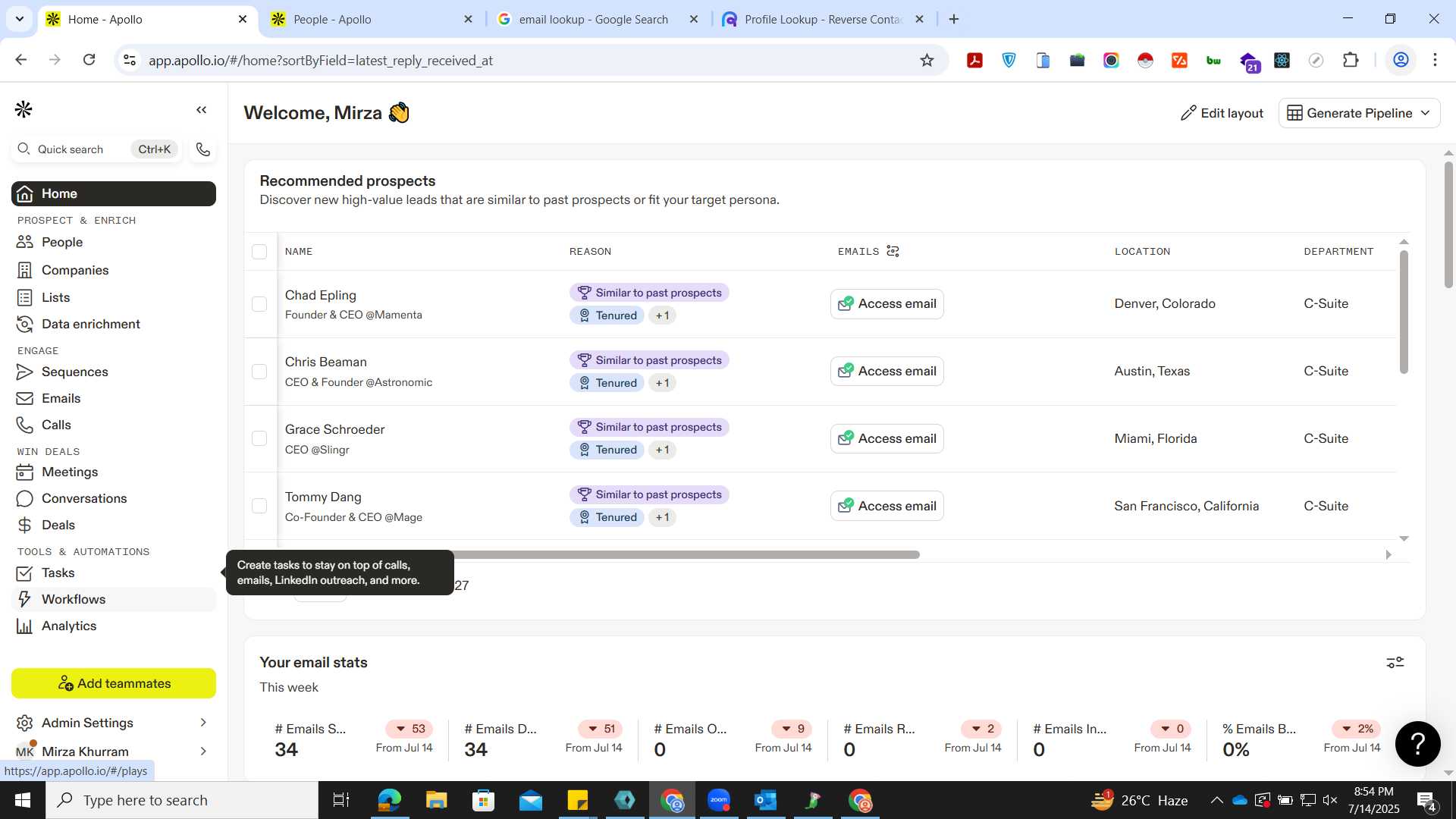Expand the +1 reasons for Chad Epling
Viewport: 1456px width, 819px height.
pos(662,315)
